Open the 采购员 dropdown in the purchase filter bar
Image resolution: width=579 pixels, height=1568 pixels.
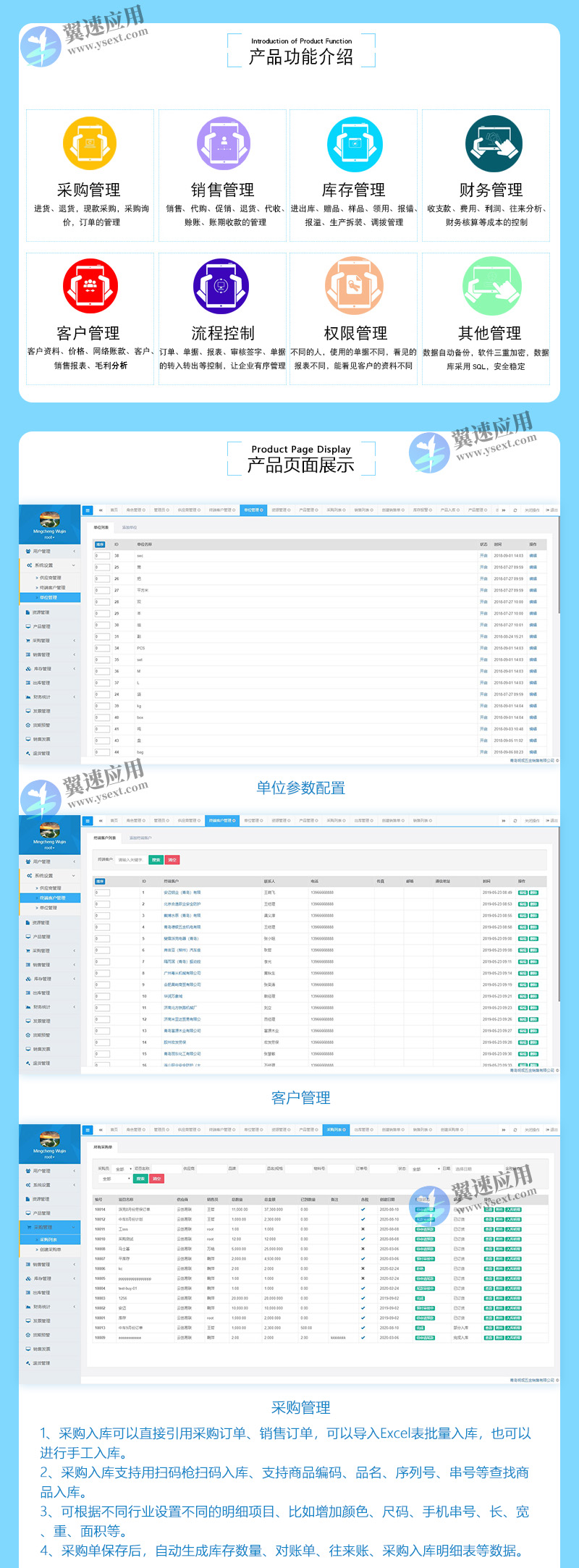[123, 1168]
